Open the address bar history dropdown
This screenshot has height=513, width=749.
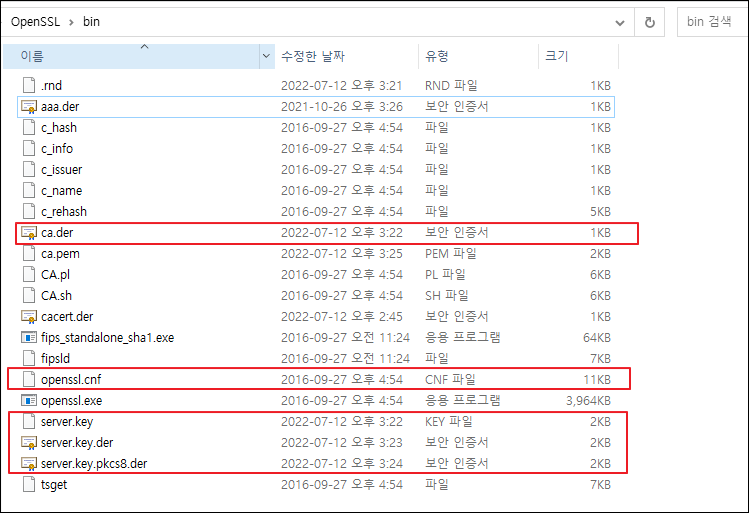pyautogui.click(x=620, y=22)
